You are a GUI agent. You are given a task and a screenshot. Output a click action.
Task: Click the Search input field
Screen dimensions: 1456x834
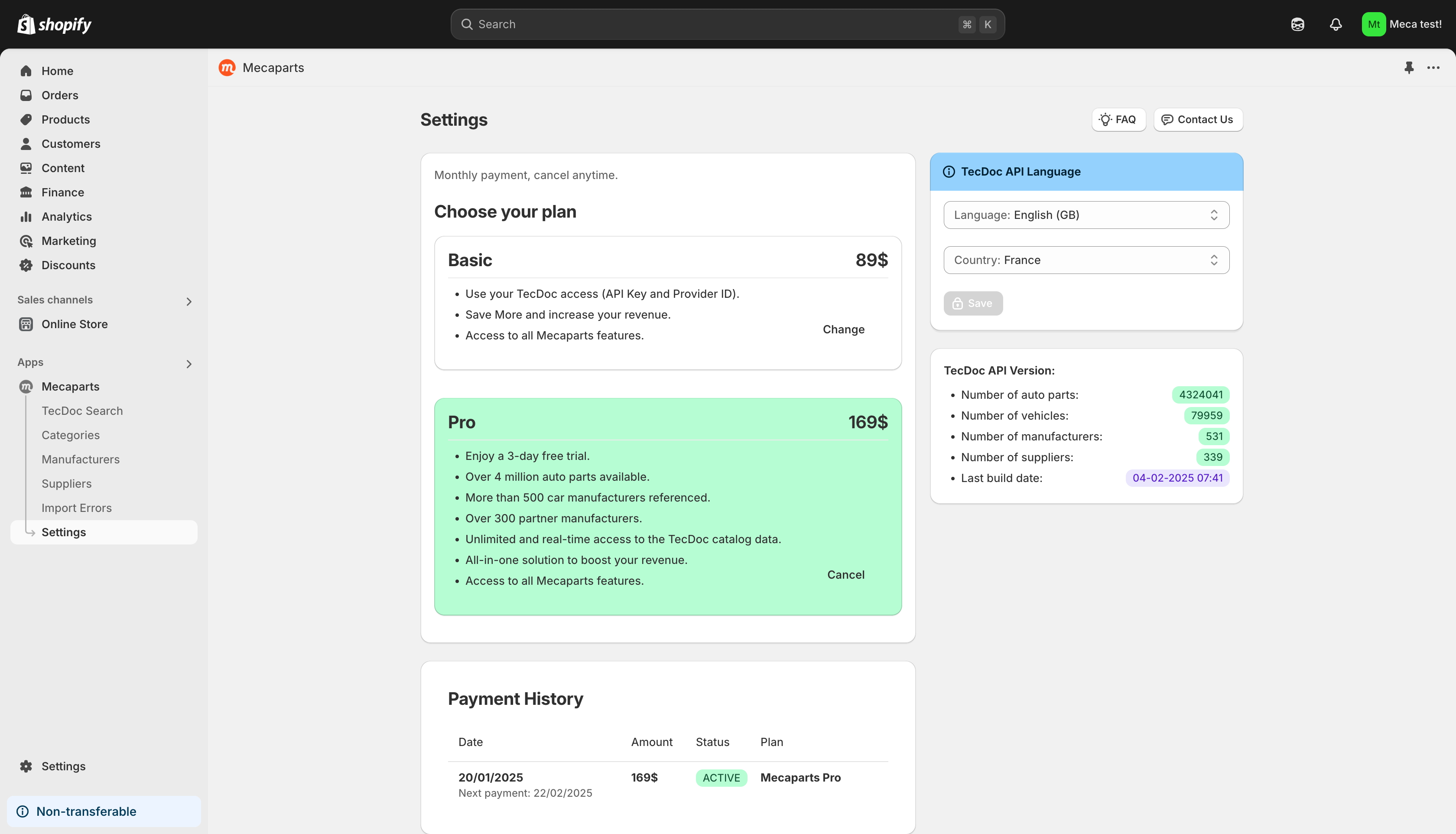pyautogui.click(x=727, y=24)
